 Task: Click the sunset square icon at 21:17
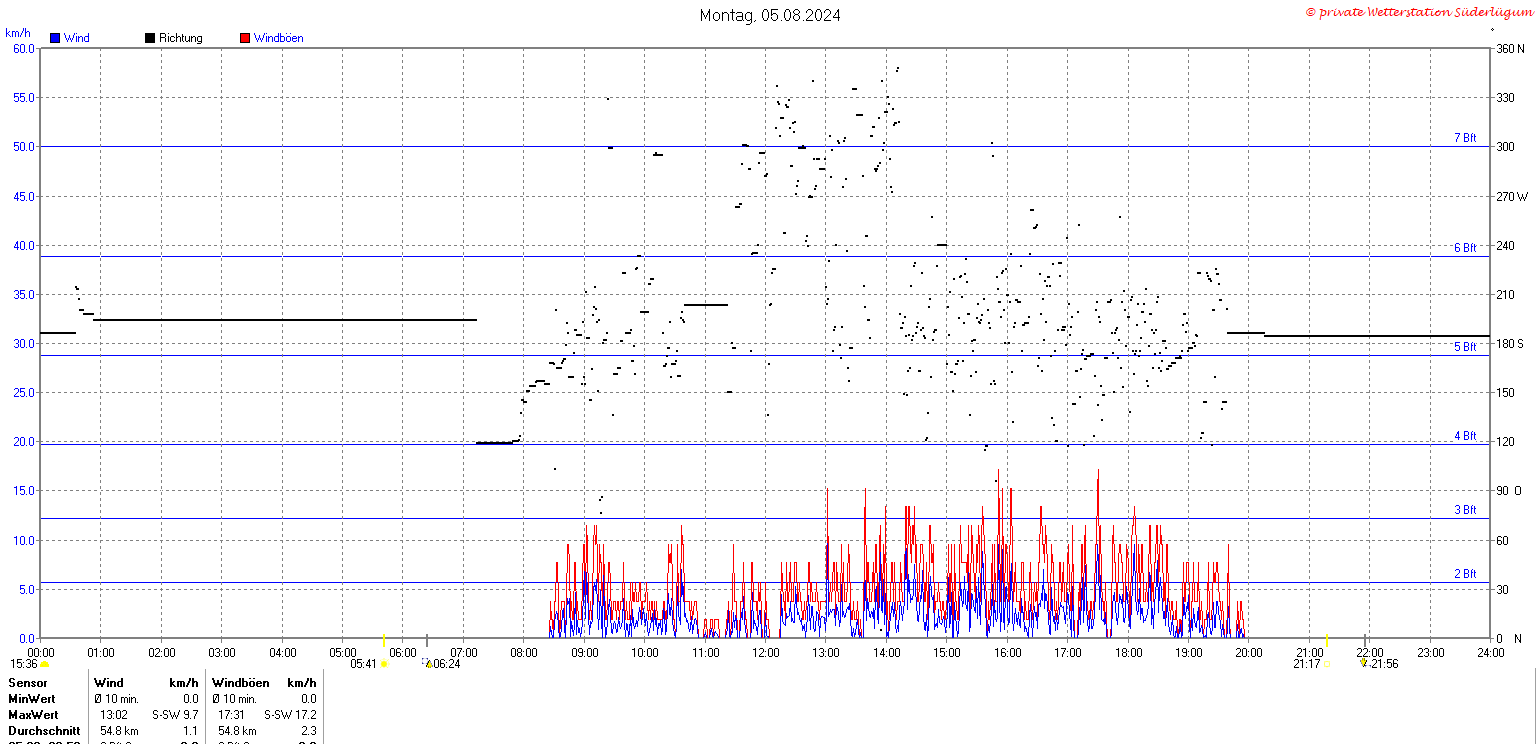click(x=1326, y=664)
